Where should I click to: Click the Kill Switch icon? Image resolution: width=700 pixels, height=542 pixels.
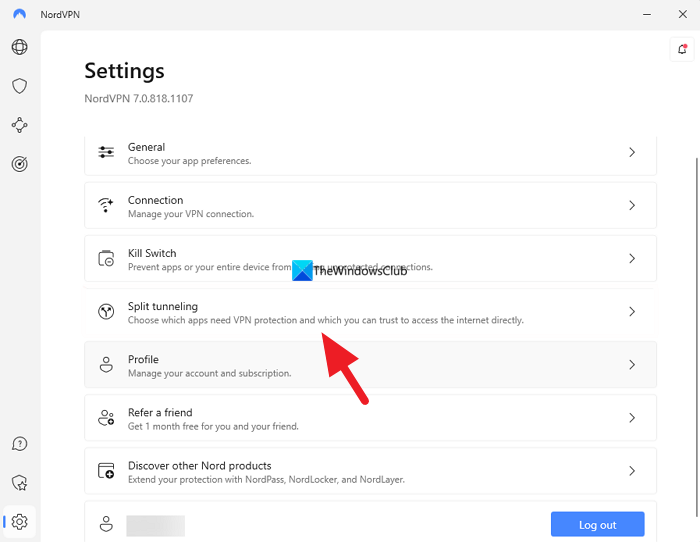[x=106, y=259]
